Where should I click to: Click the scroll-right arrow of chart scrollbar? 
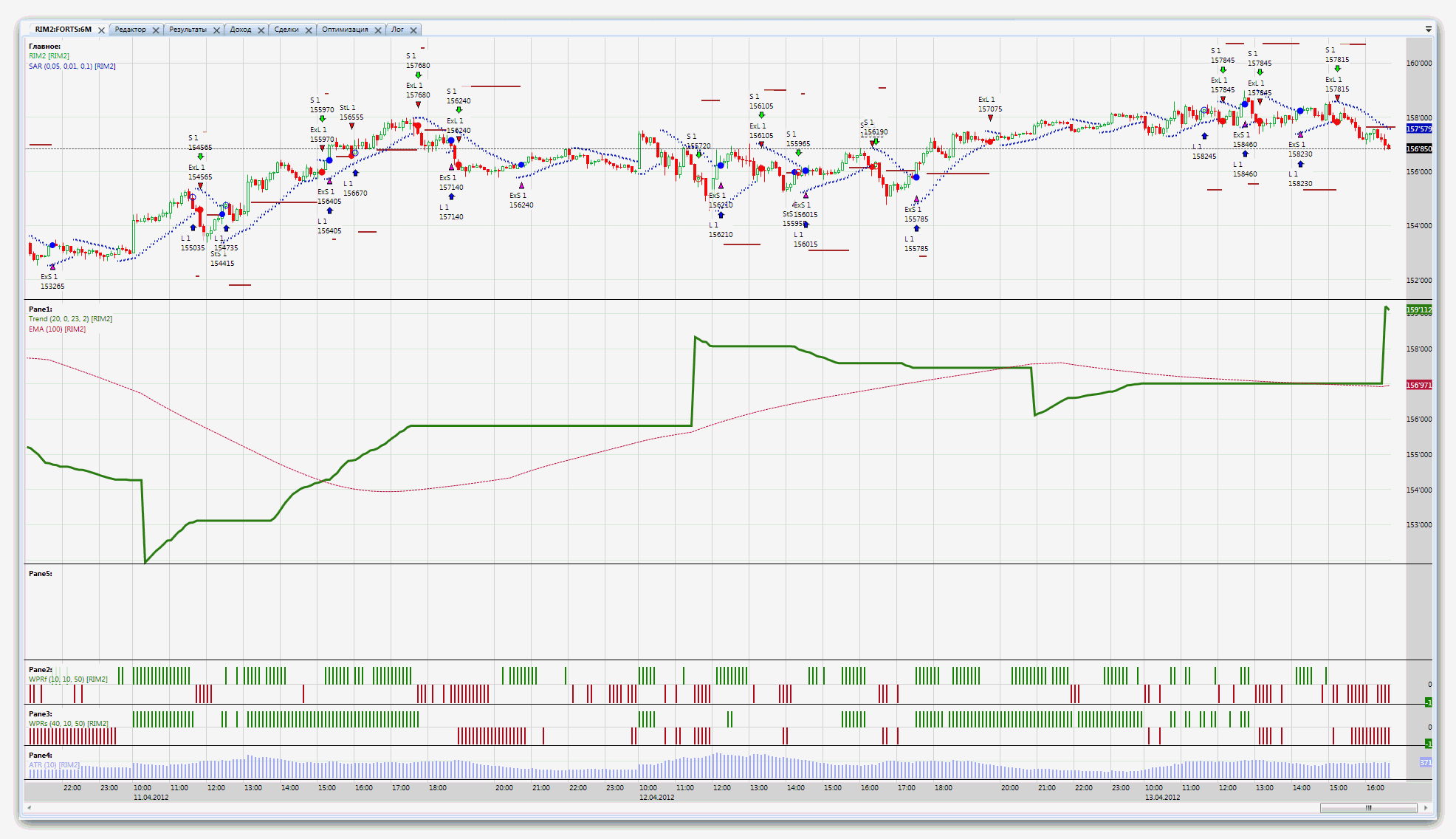(1426, 808)
